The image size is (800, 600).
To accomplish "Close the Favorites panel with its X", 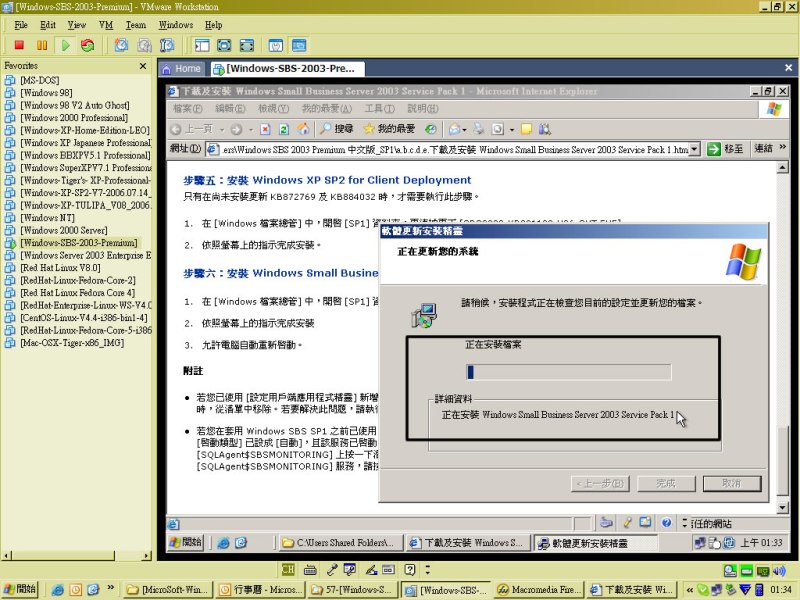I will (143, 66).
